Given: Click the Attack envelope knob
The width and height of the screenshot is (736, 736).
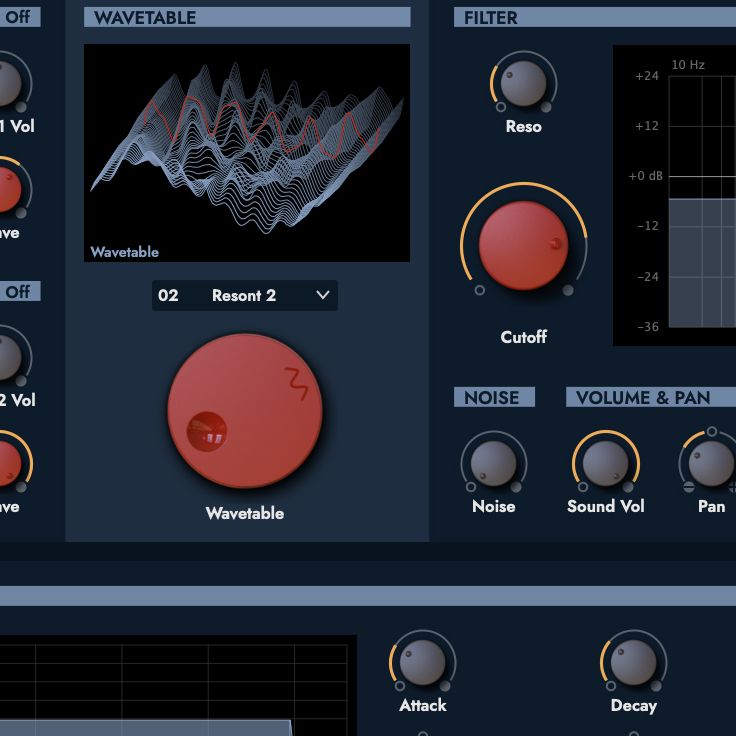Looking at the screenshot, I should click(x=422, y=662).
